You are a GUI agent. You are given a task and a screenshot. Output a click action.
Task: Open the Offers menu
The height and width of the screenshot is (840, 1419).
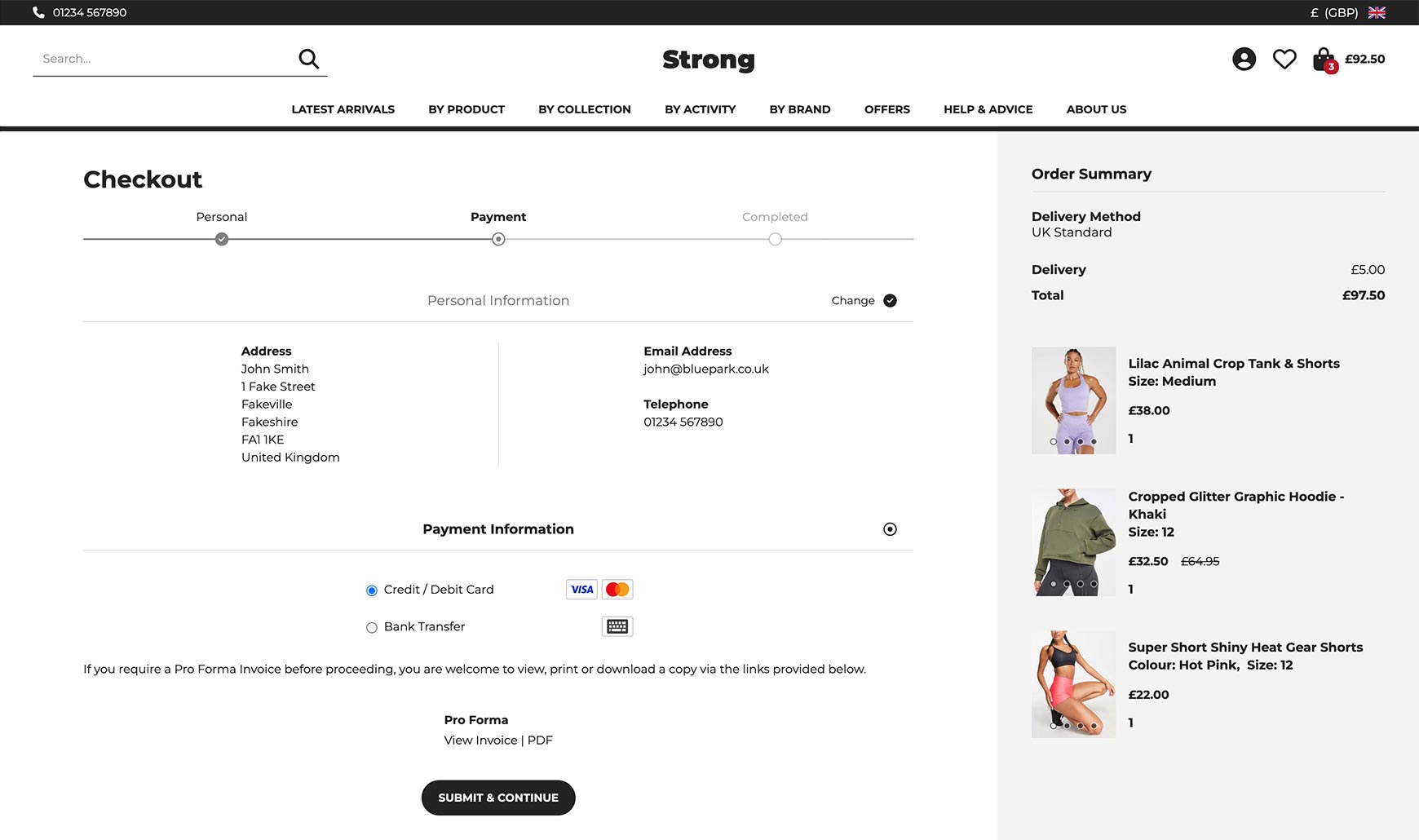coord(887,109)
